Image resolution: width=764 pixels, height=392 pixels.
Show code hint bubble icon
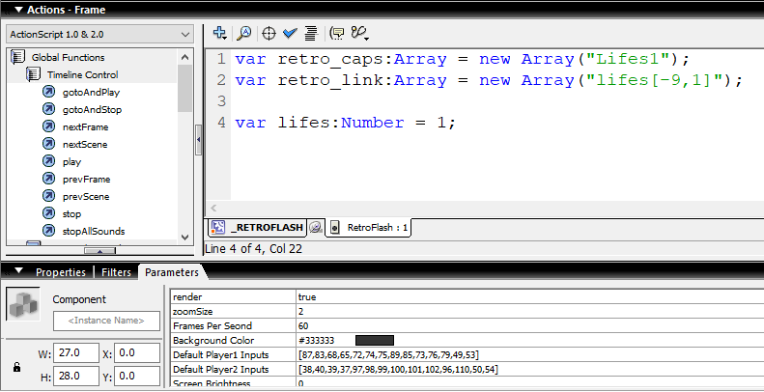click(337, 33)
